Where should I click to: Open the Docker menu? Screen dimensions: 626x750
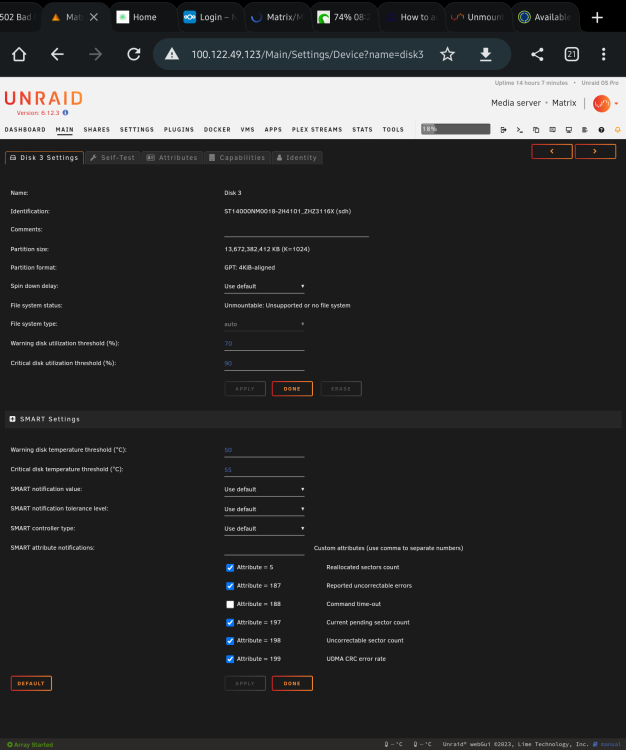click(x=217, y=130)
